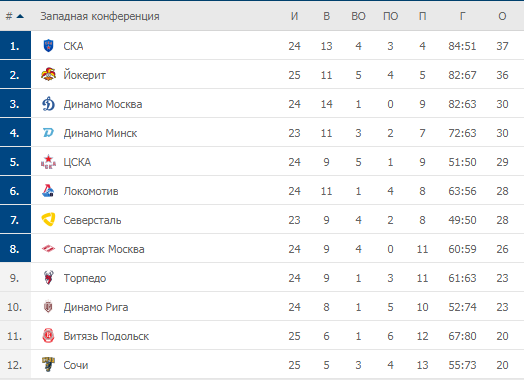The height and width of the screenshot is (380, 524).
Task: Click the Спартак Москва logo icon
Action: pos(48,249)
